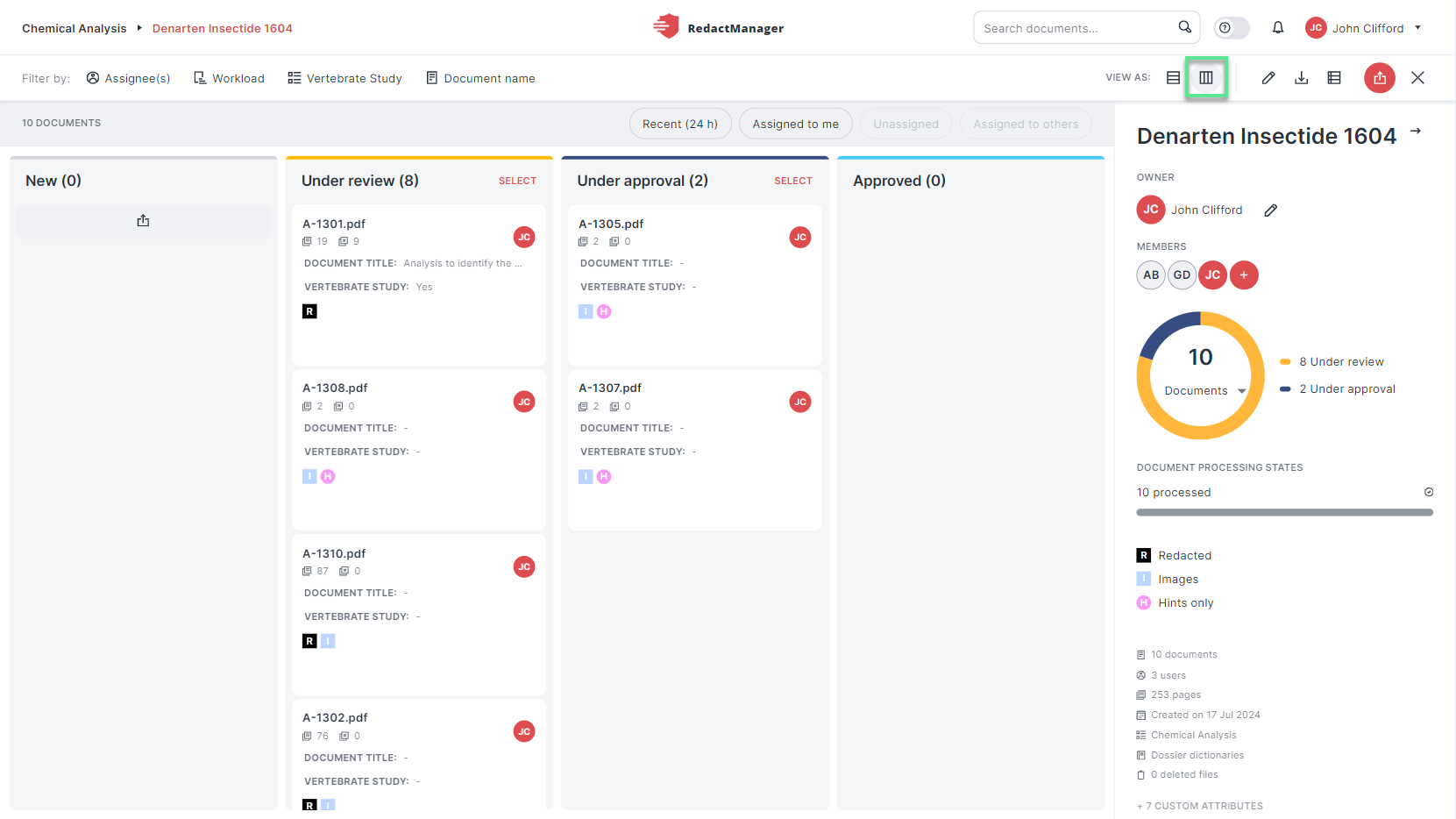
Task: Click the download dossier icon
Action: click(1302, 78)
